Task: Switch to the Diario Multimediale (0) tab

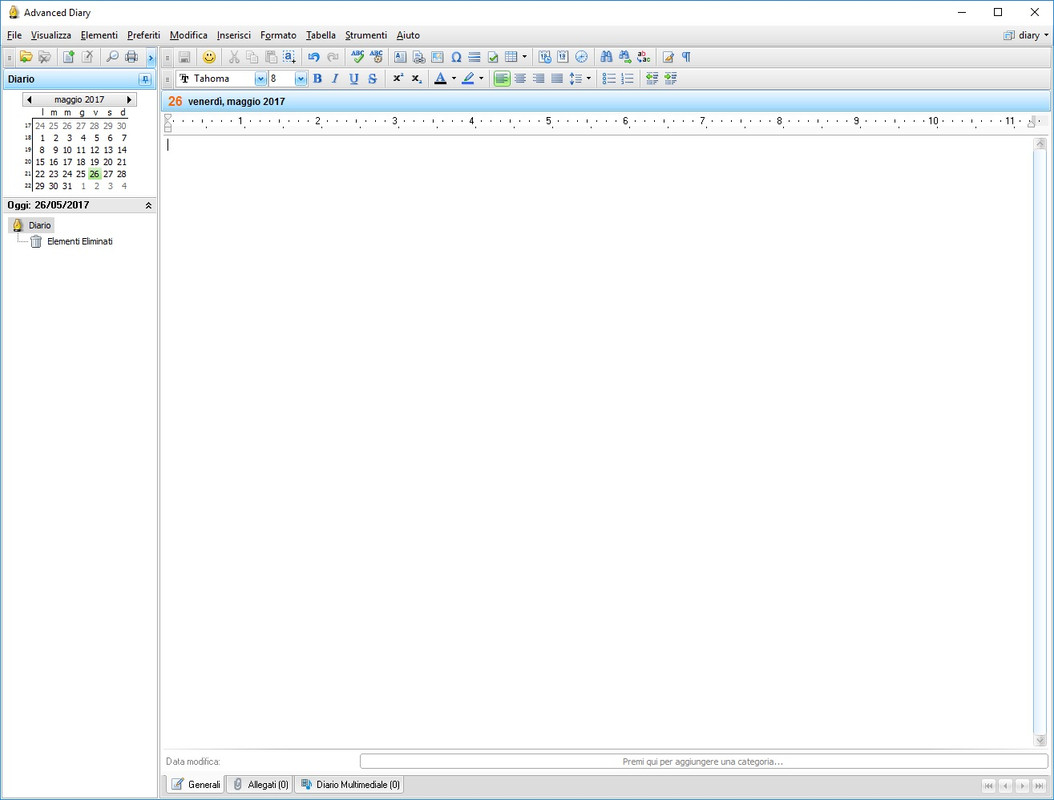Action: click(350, 785)
